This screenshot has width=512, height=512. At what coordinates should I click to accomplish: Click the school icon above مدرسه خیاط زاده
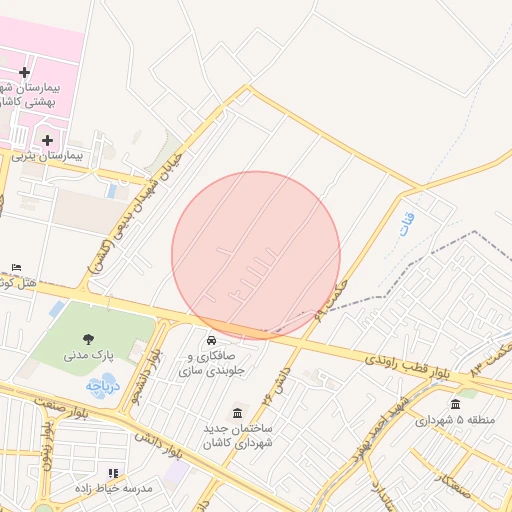point(113,473)
